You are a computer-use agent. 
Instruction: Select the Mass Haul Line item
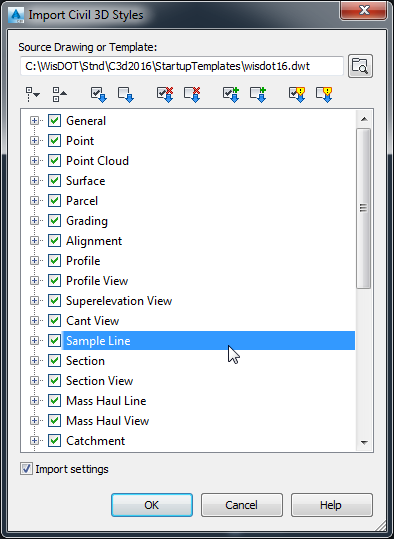coord(106,400)
